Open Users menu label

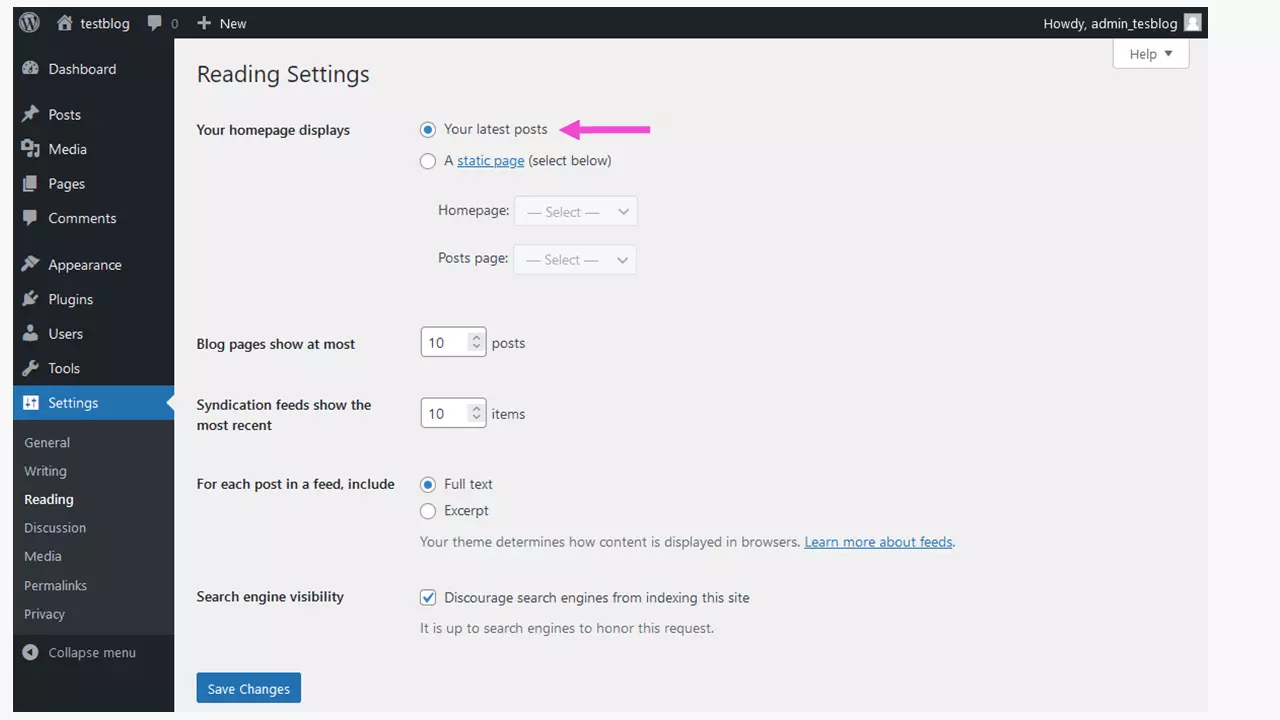[65, 334]
